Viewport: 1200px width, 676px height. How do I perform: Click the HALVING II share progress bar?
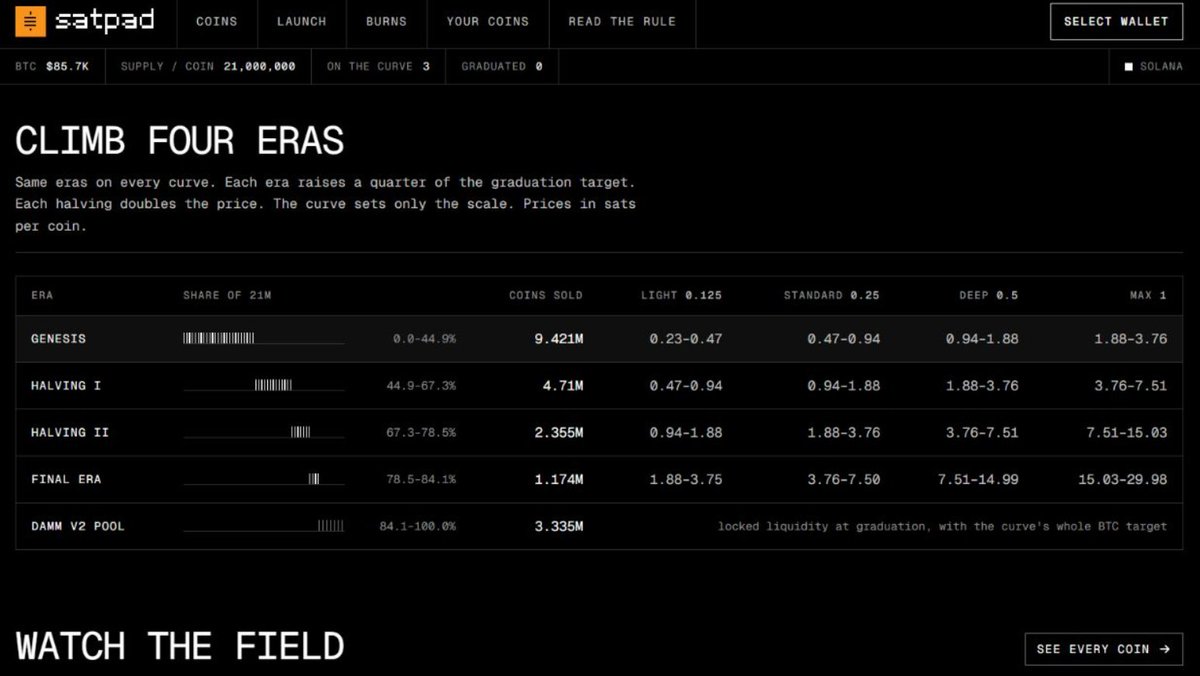264,432
